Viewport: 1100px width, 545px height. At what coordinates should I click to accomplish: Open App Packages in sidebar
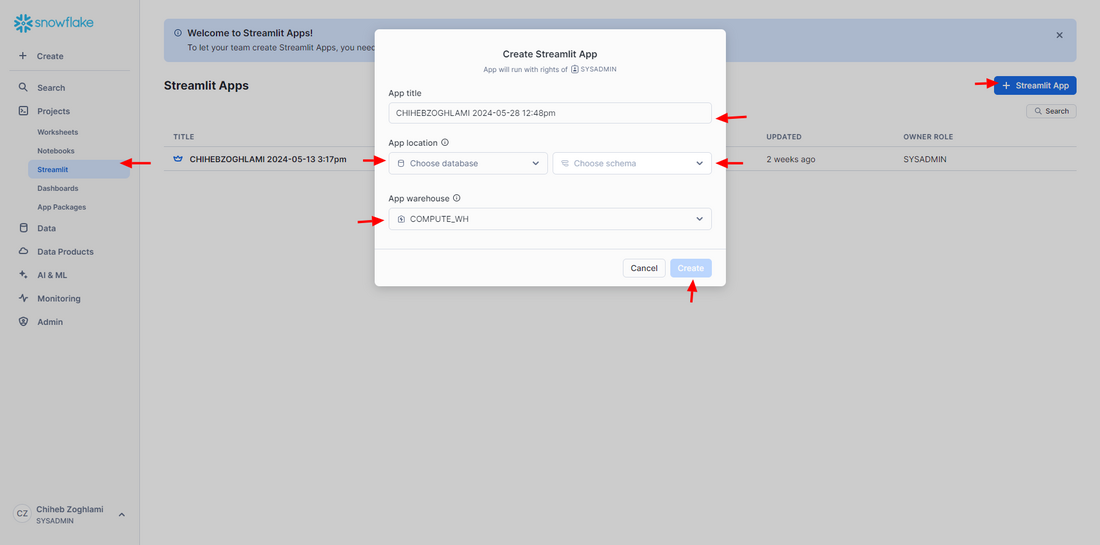tap(62, 207)
